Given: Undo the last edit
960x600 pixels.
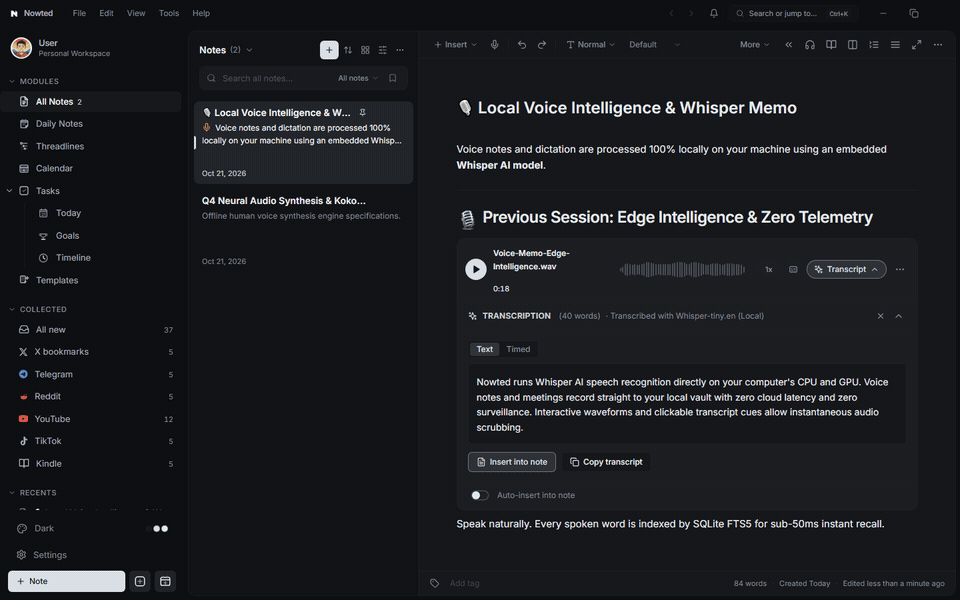Looking at the screenshot, I should [x=522, y=45].
